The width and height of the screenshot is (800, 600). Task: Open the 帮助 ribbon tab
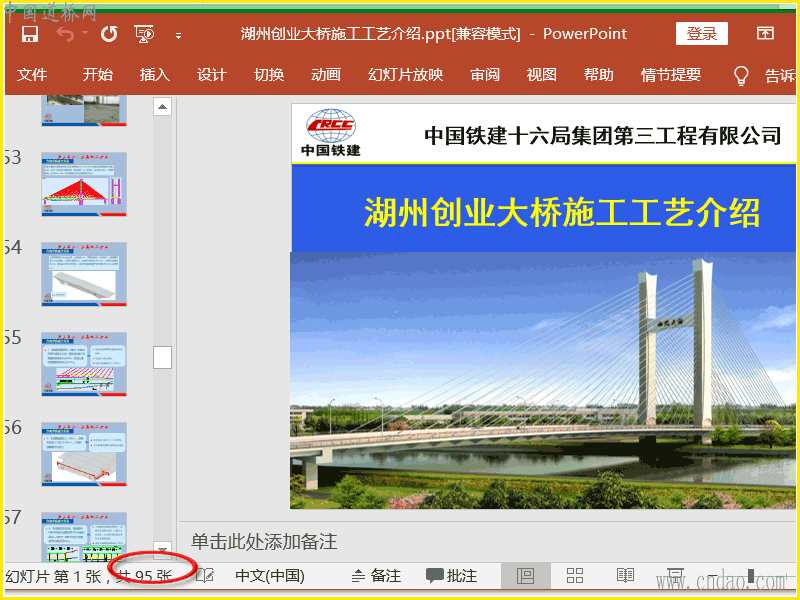[598, 75]
